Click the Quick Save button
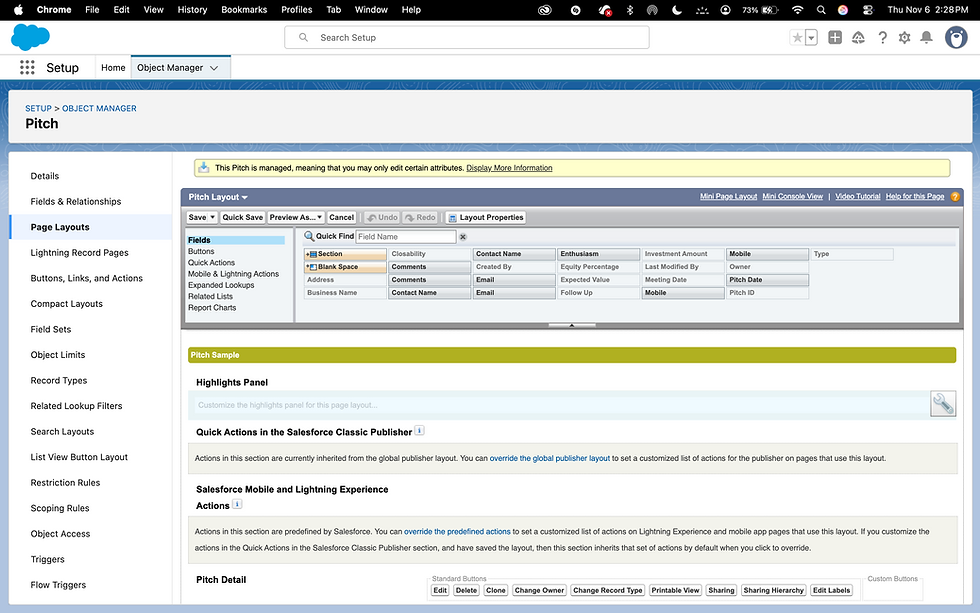980x613 pixels. point(242,217)
